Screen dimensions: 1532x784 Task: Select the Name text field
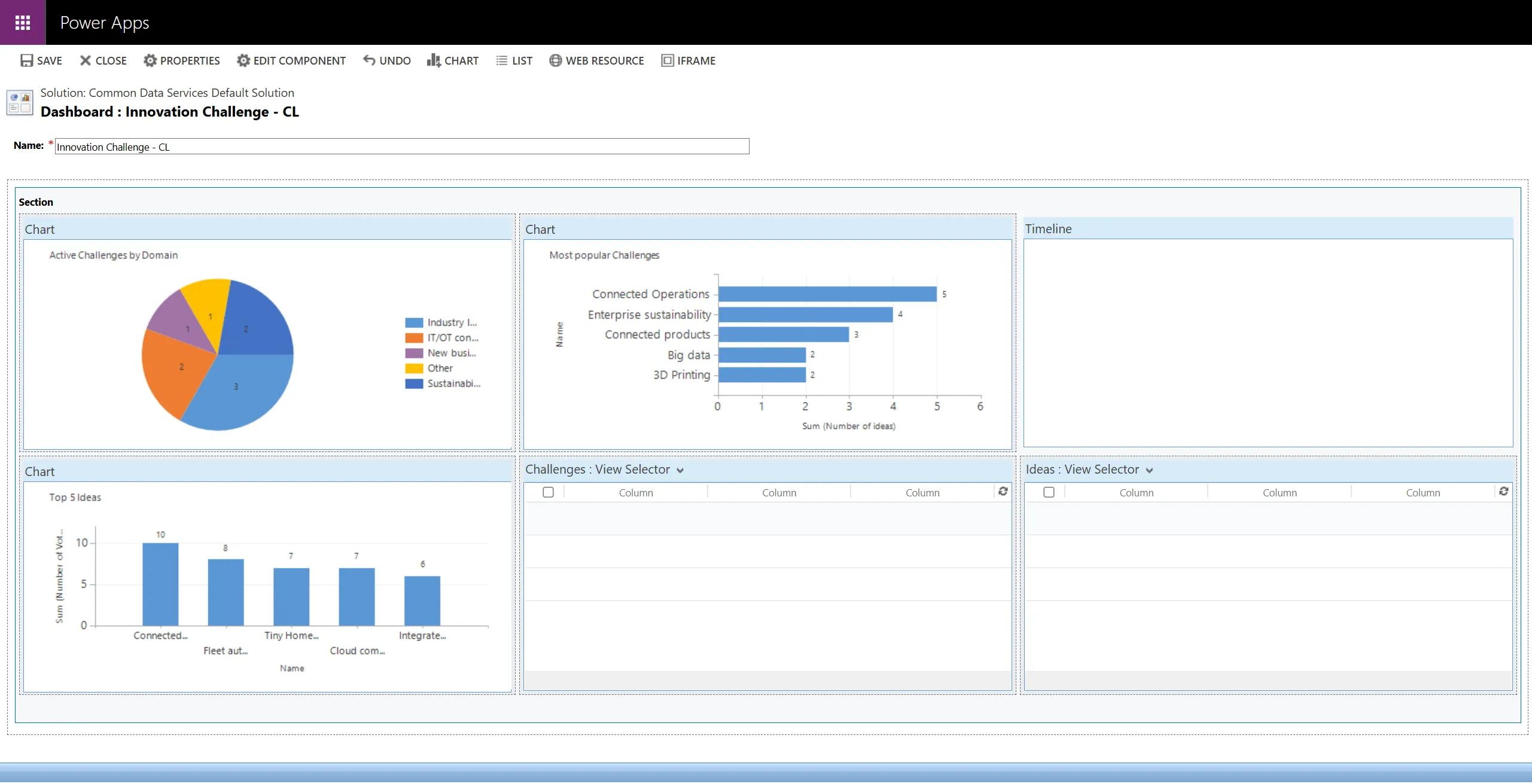point(401,147)
